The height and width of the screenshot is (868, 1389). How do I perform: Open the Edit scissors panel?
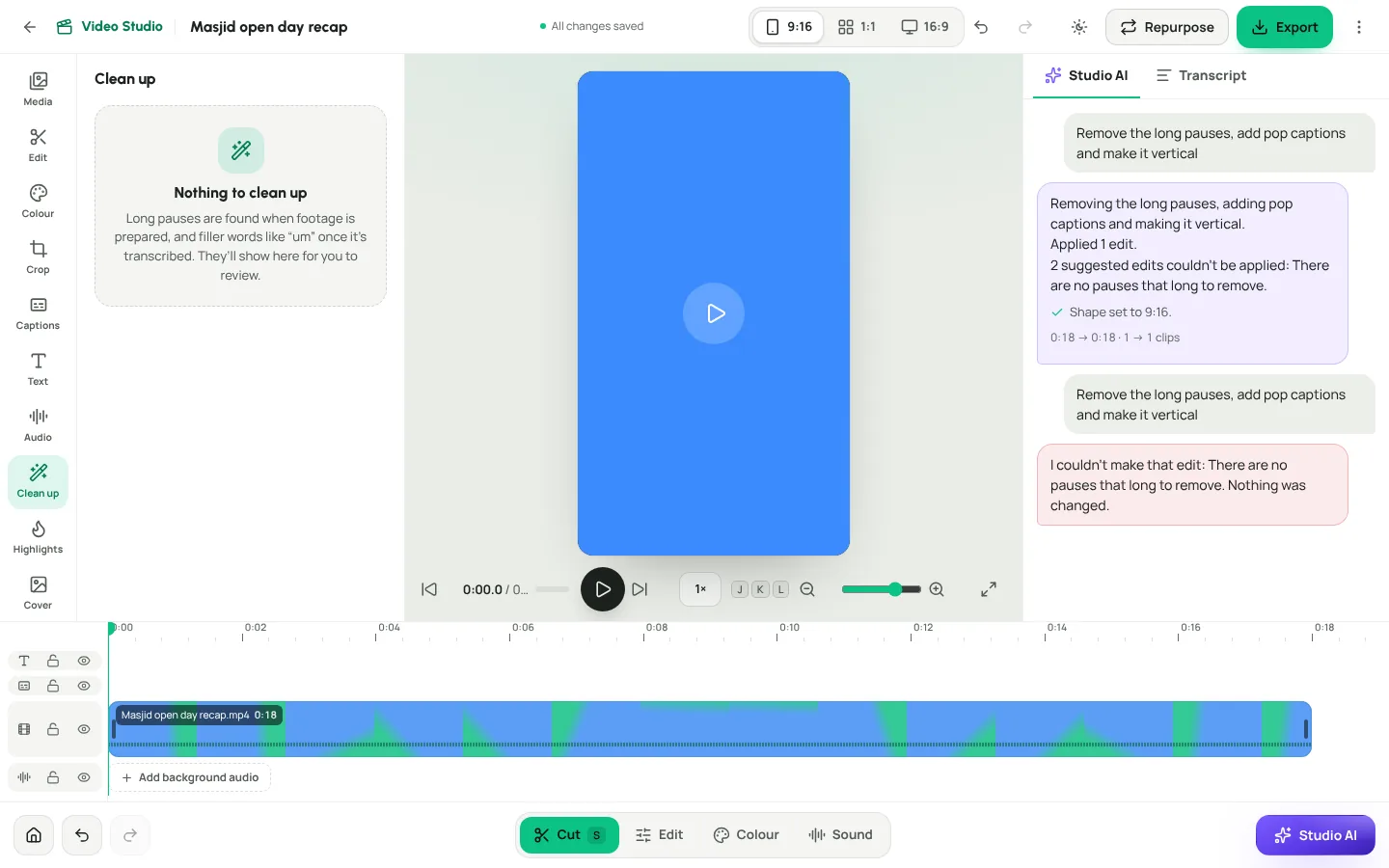38,145
